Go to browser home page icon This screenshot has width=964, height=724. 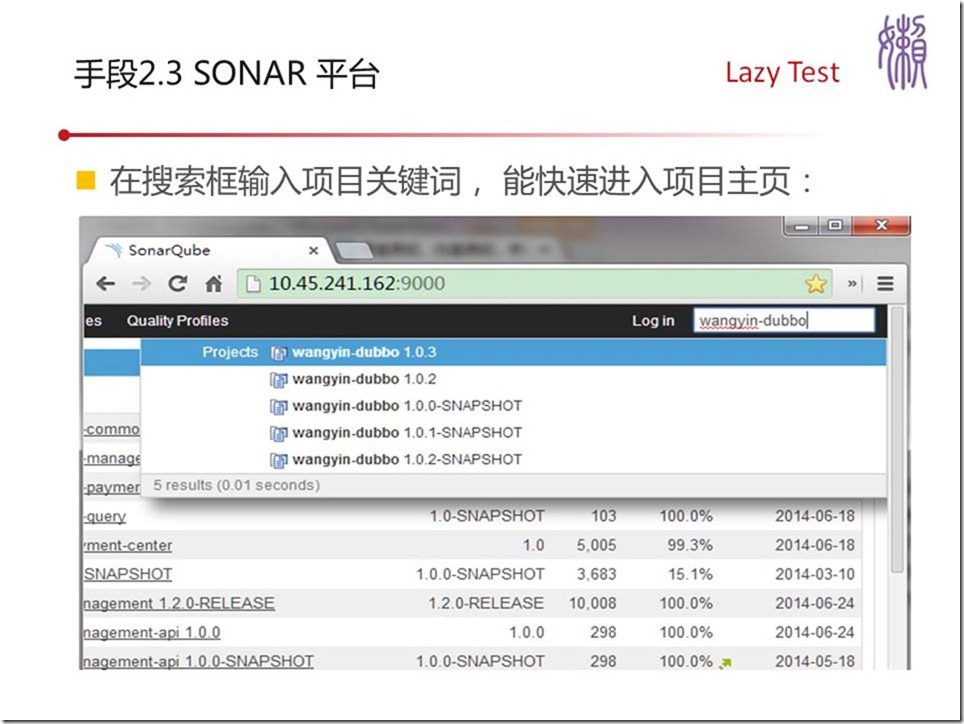(214, 283)
